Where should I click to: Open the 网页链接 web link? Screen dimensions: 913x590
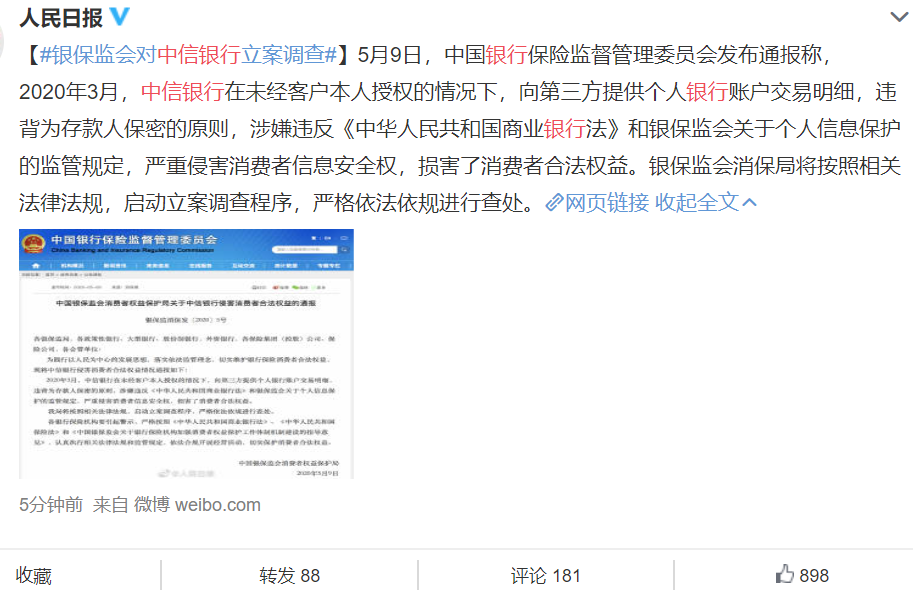tap(607, 203)
